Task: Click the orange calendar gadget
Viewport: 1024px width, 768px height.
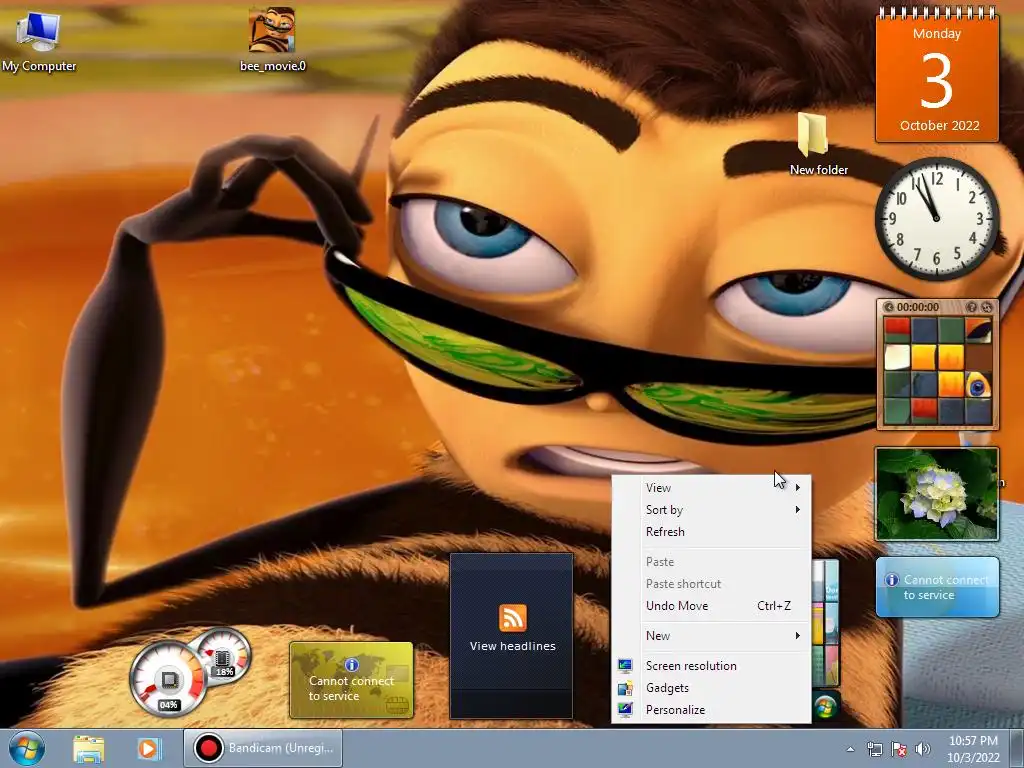Action: 937,75
